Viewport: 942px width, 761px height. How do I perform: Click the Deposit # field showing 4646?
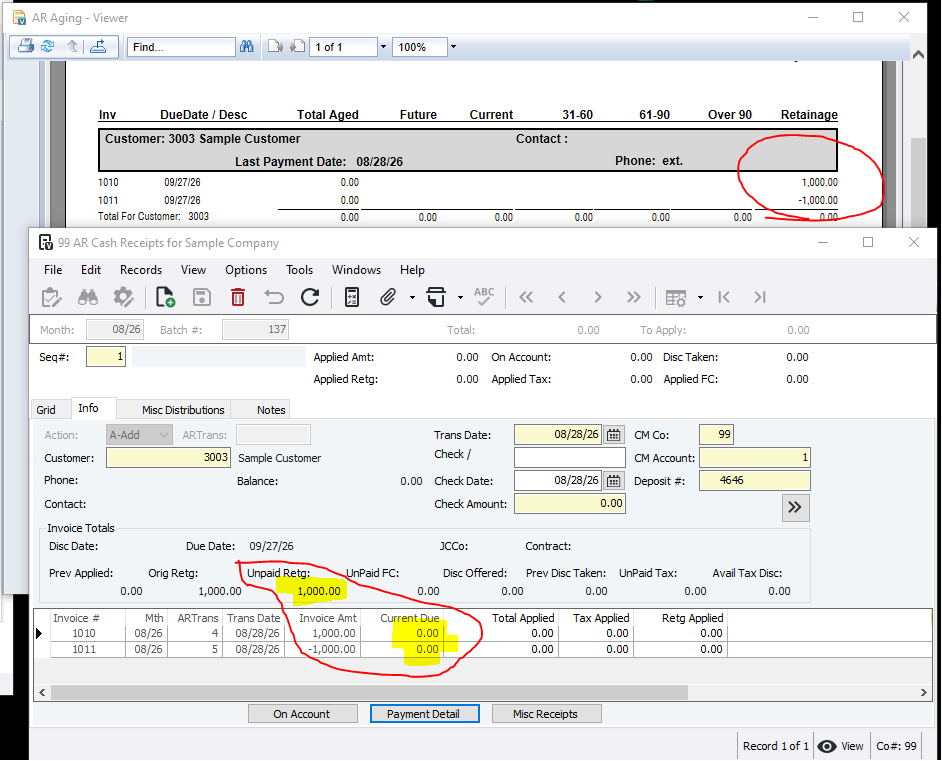(x=755, y=481)
